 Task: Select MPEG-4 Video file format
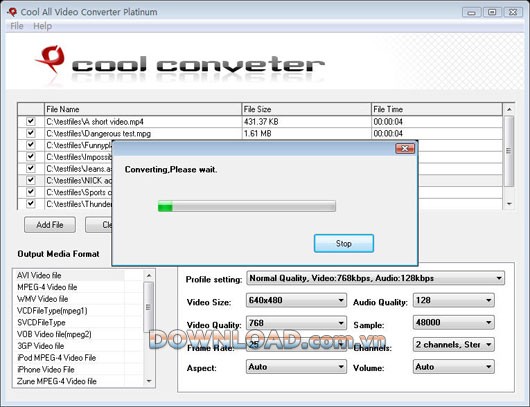pos(47,287)
